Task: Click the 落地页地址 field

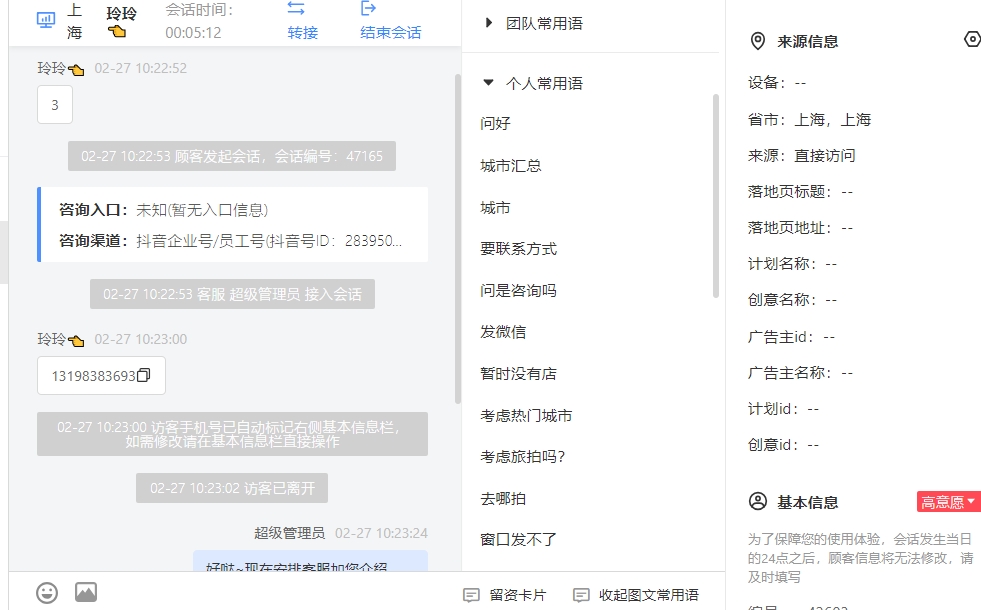Action: [x=800, y=228]
